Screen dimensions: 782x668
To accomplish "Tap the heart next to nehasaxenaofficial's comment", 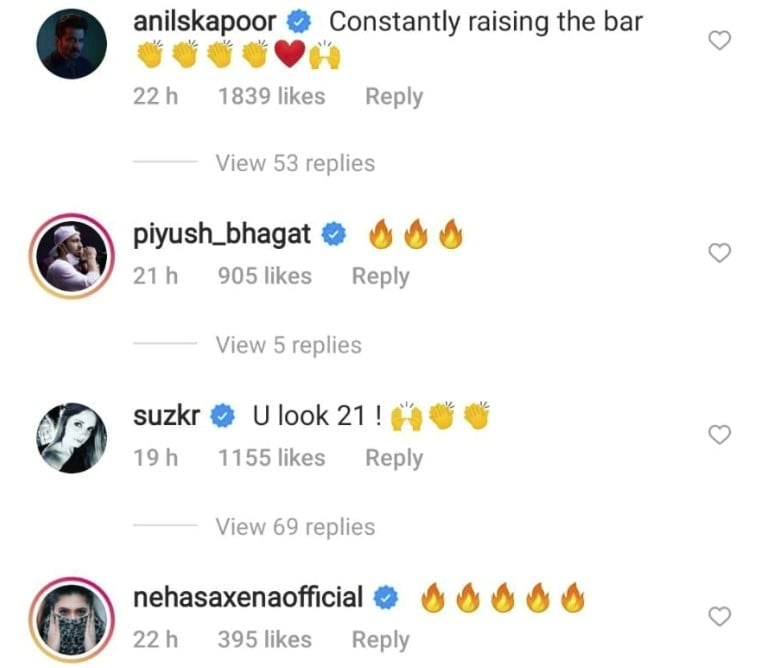I will point(719,617).
